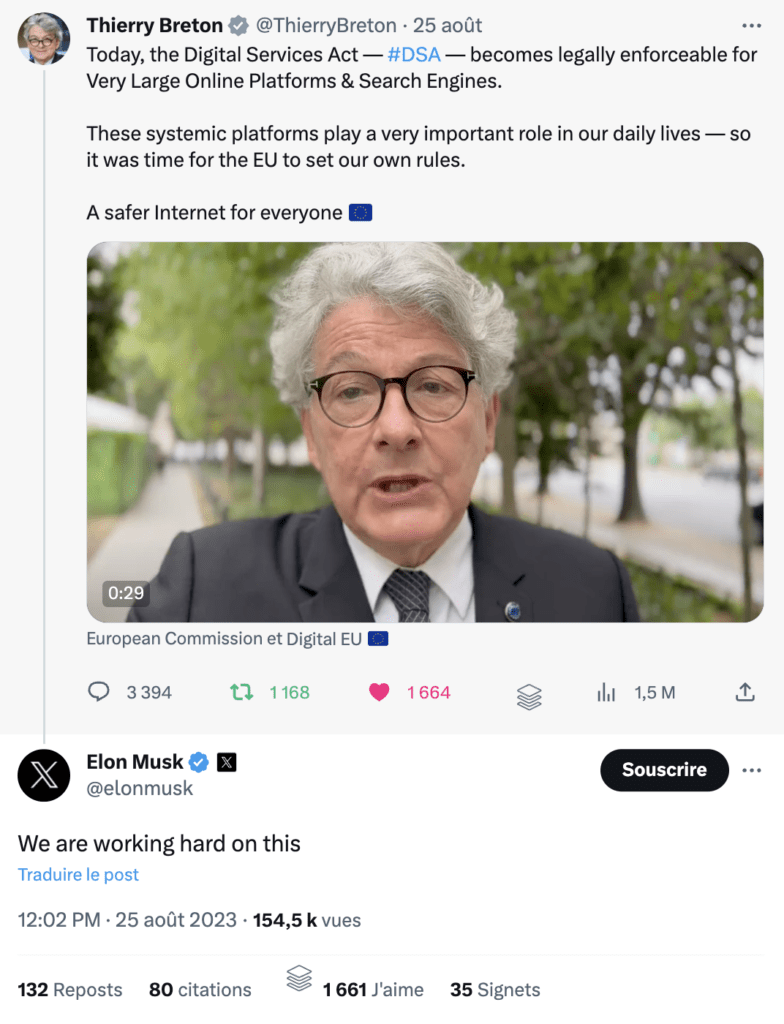Click the stacked layers icon beside like count
The height and width of the screenshot is (1024, 784).
(529, 697)
